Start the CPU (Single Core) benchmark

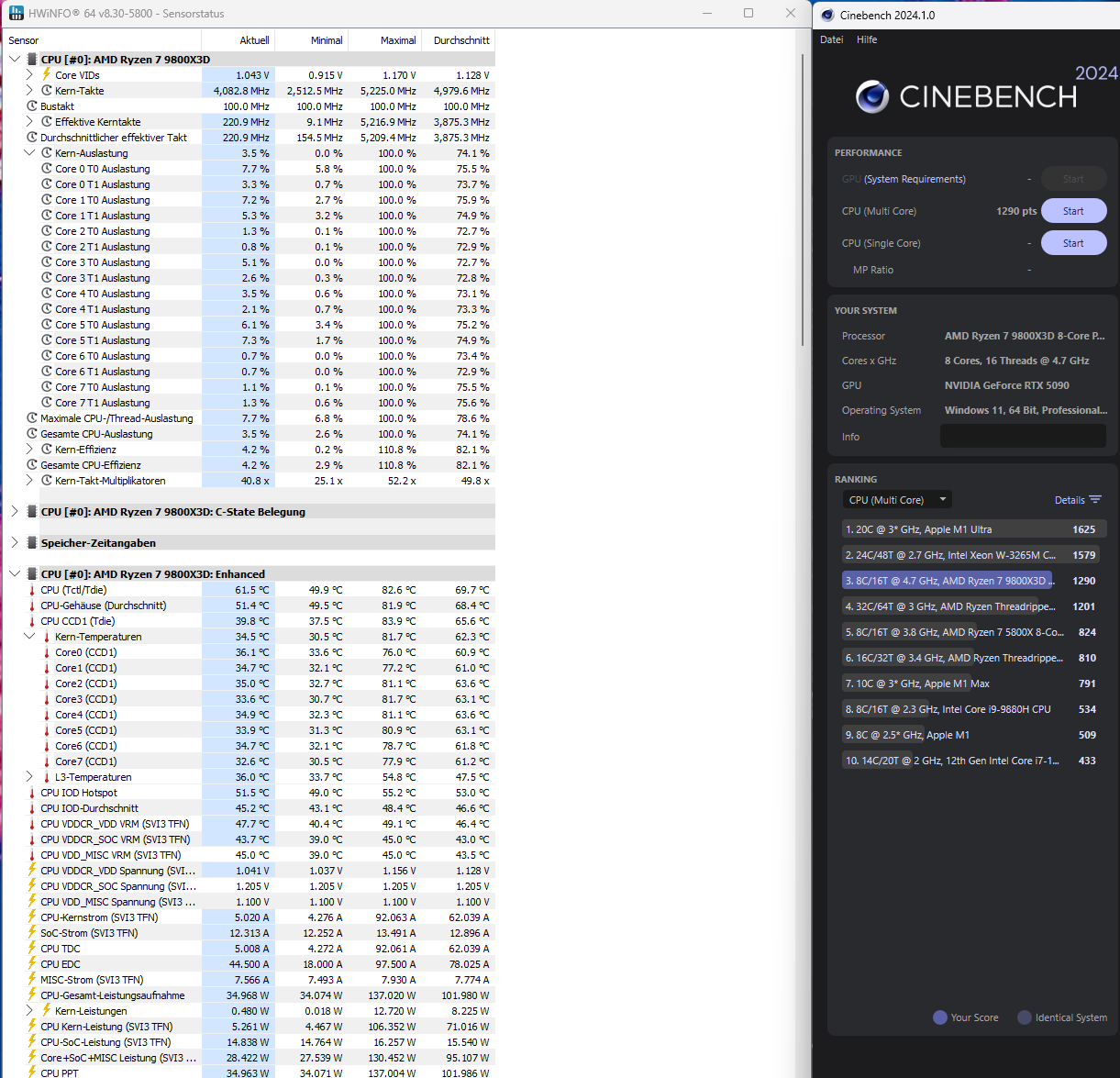(1073, 243)
